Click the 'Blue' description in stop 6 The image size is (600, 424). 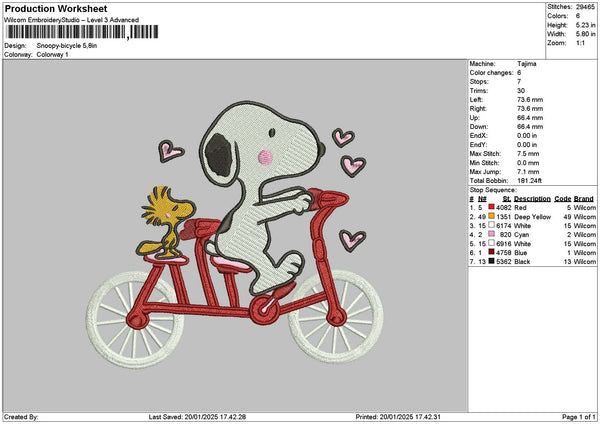pyautogui.click(x=521, y=253)
